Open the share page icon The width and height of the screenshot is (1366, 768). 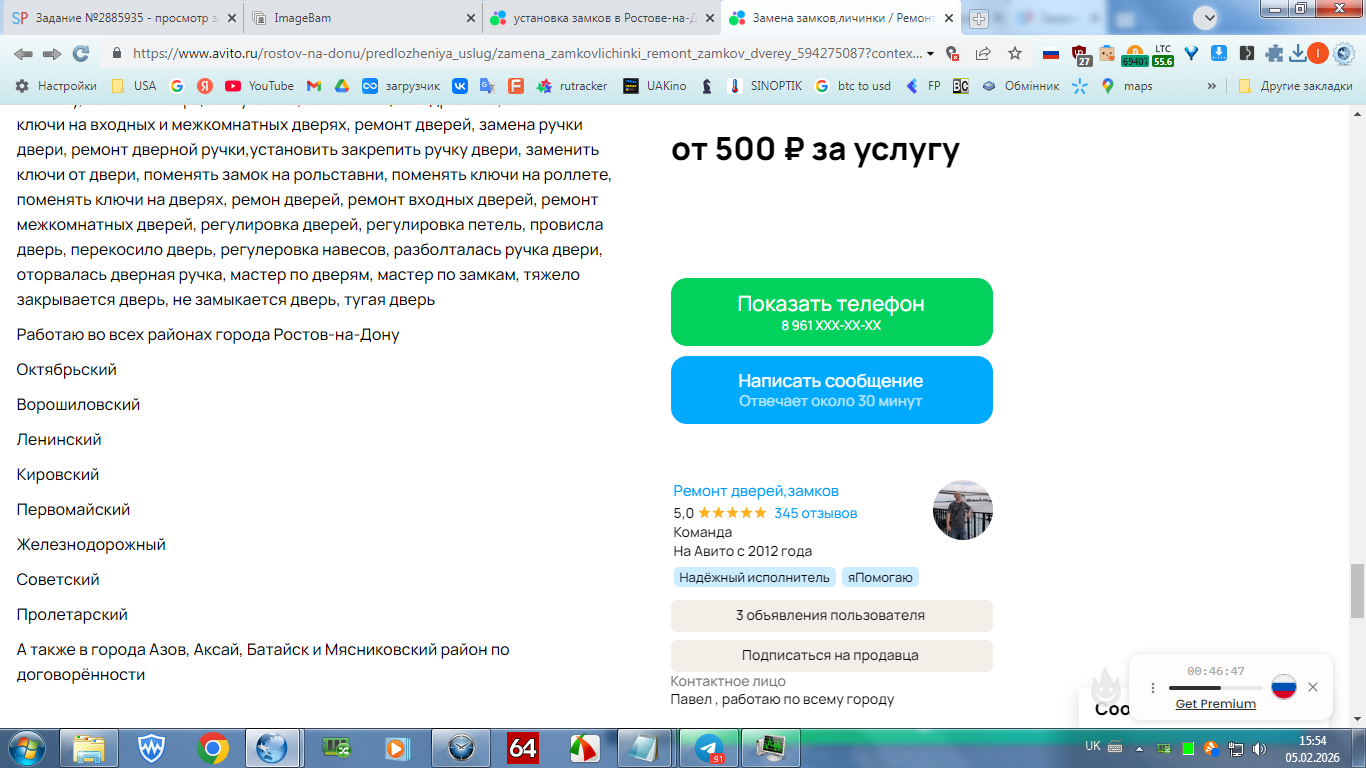983,54
